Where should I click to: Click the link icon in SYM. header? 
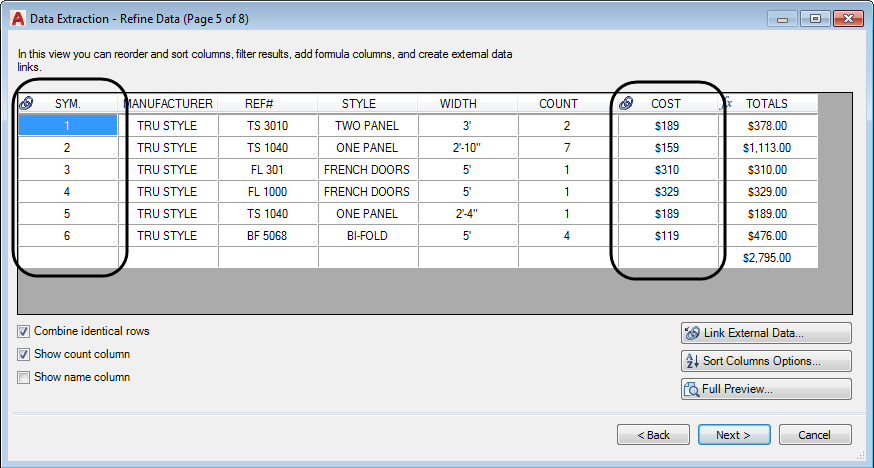click(x=26, y=103)
